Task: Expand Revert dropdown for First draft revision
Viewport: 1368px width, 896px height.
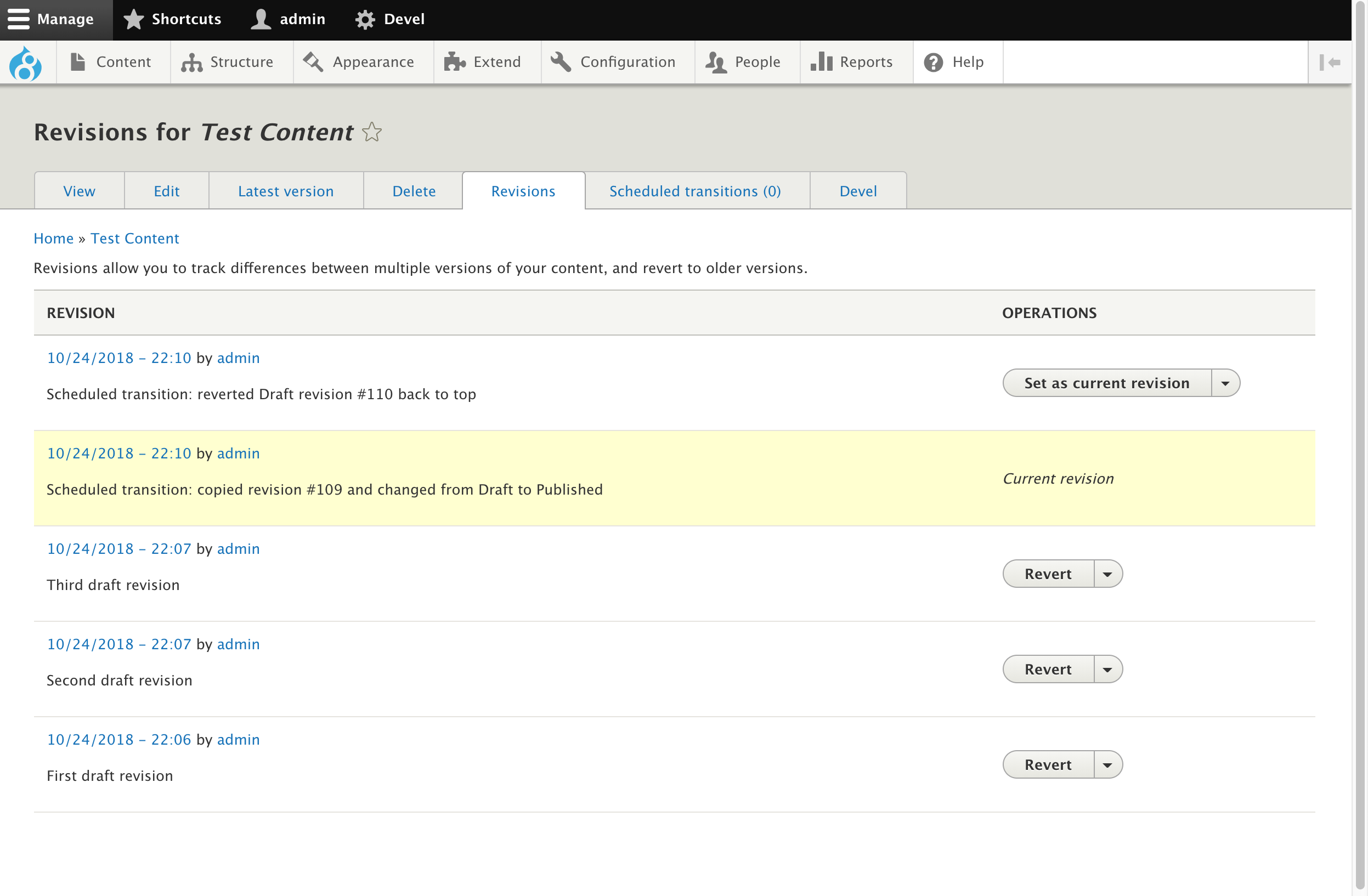Action: click(1107, 765)
